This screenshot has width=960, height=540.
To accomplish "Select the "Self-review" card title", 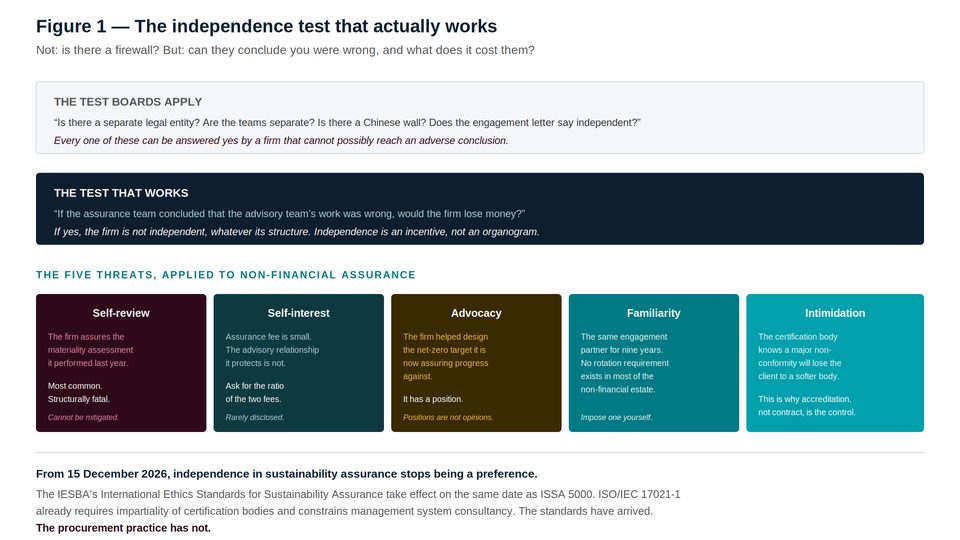I will pos(121,313).
